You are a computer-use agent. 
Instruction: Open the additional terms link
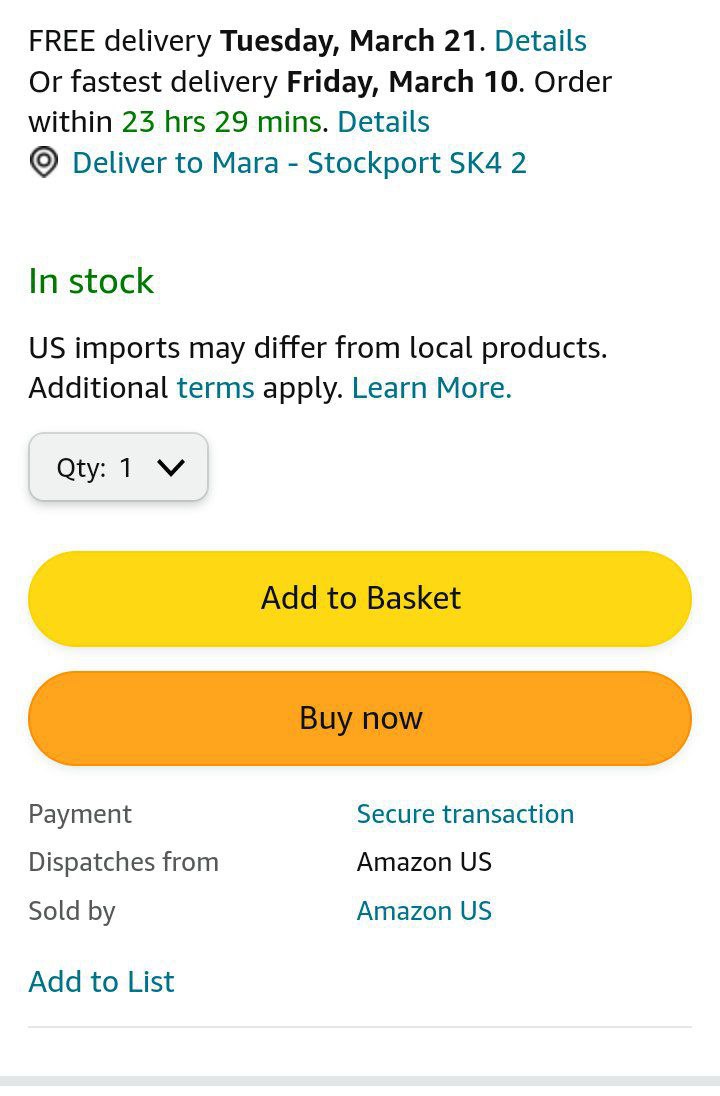[x=215, y=388]
